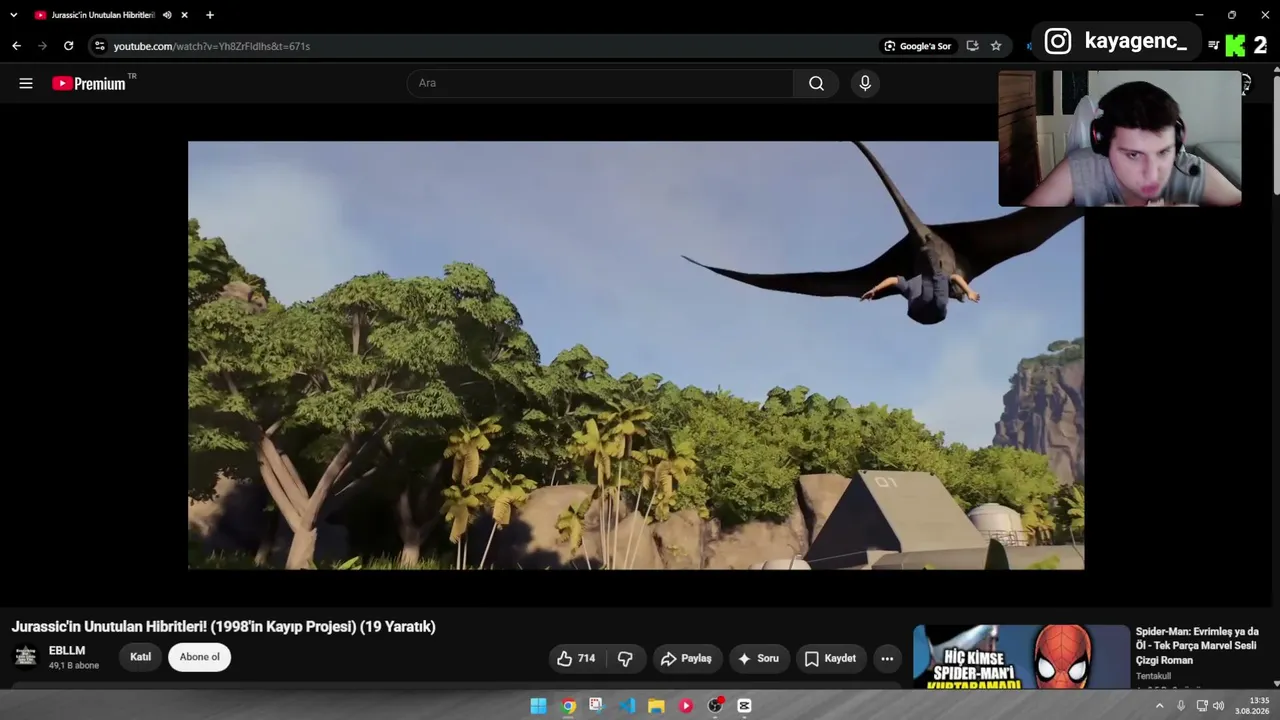Screen dimensions: 1280x720
Task: Save the video with Kaydet
Action: click(x=830, y=658)
